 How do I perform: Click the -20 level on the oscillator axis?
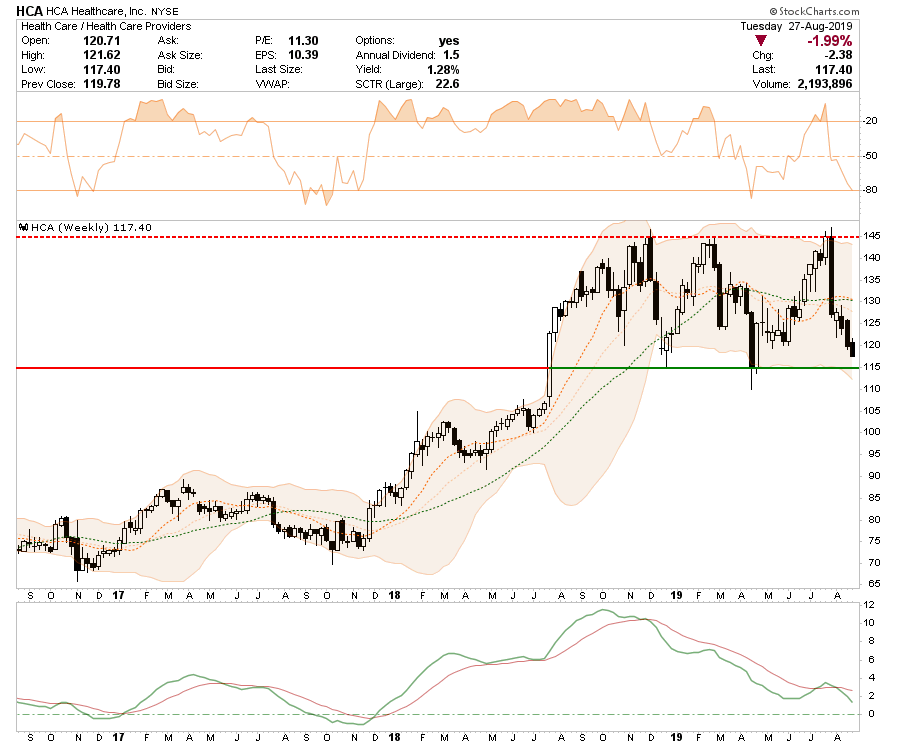click(x=870, y=121)
